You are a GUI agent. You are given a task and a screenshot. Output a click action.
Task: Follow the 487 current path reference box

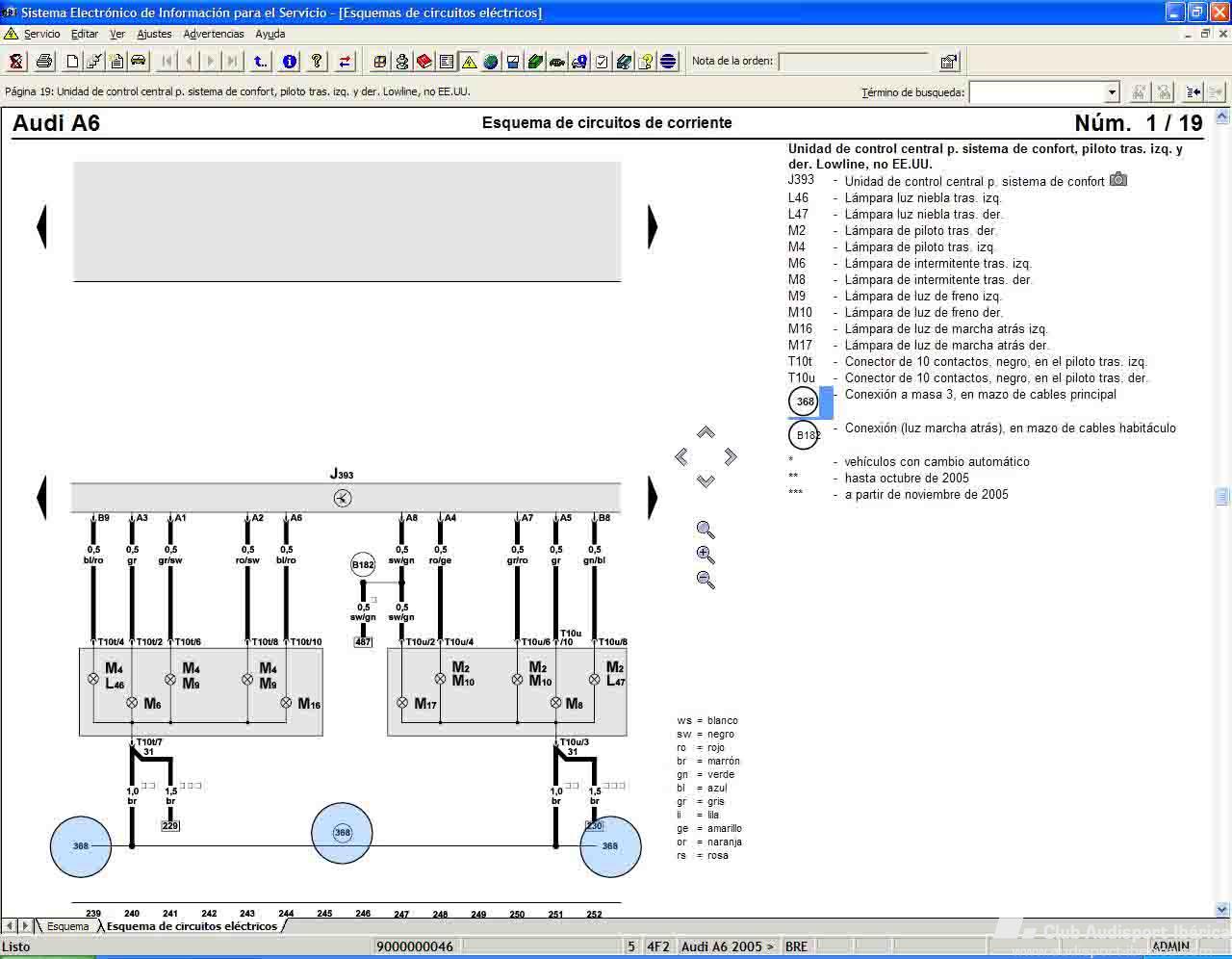[x=363, y=642]
